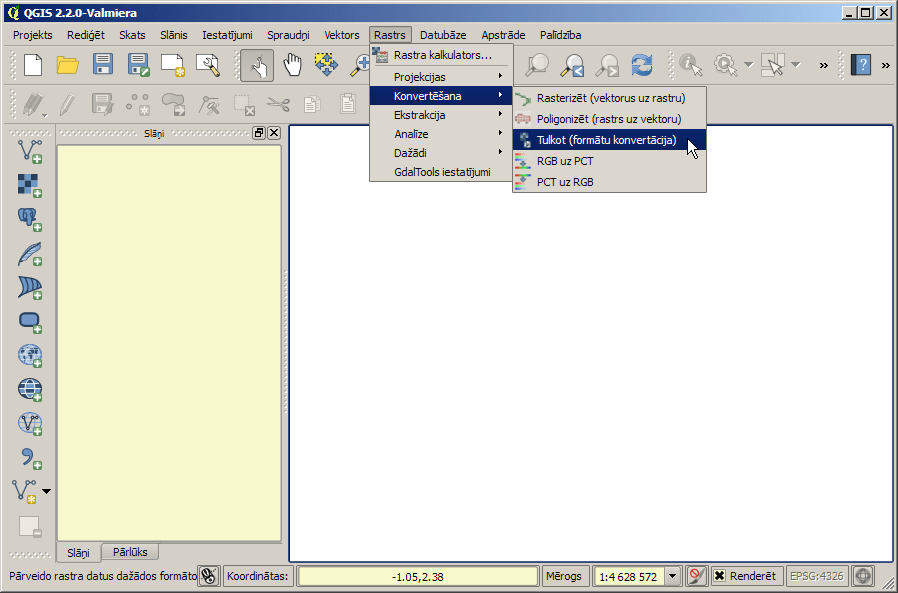The height and width of the screenshot is (593, 898).
Task: Expand the Dažādi submenu
Action: point(442,153)
